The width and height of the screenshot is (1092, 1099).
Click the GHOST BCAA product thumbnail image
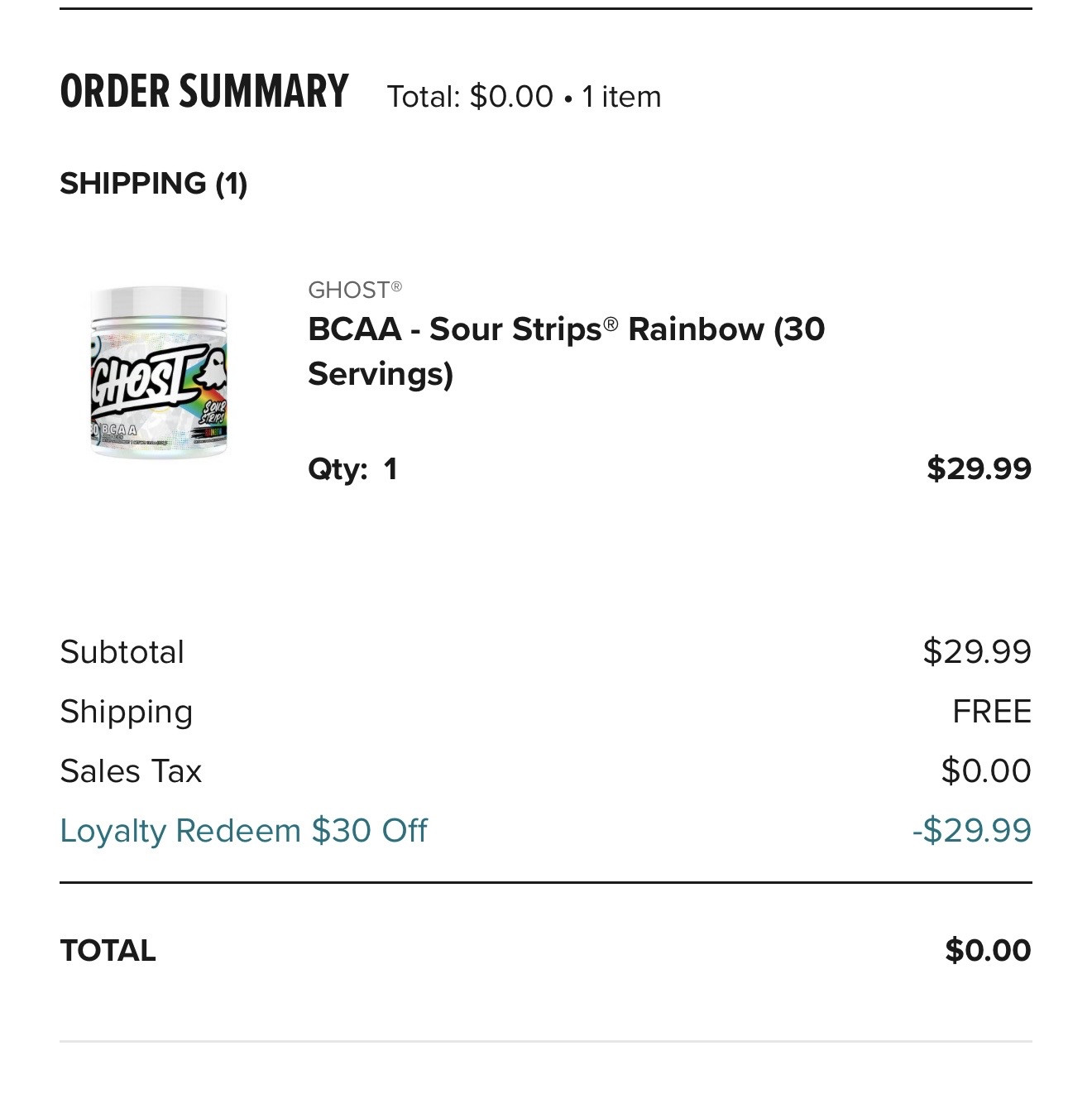click(157, 372)
